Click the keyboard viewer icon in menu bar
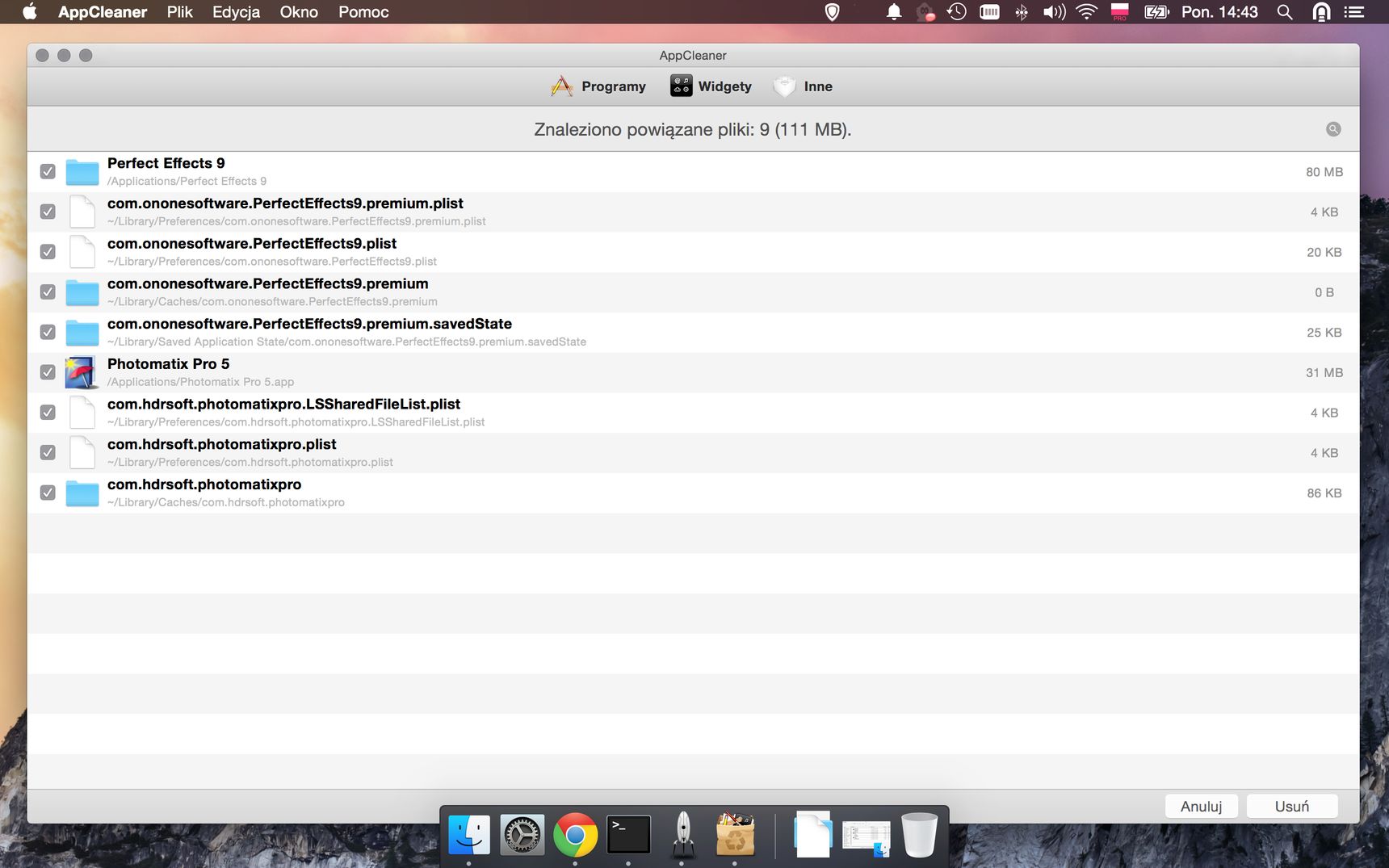Image resolution: width=1389 pixels, height=868 pixels. (989, 12)
